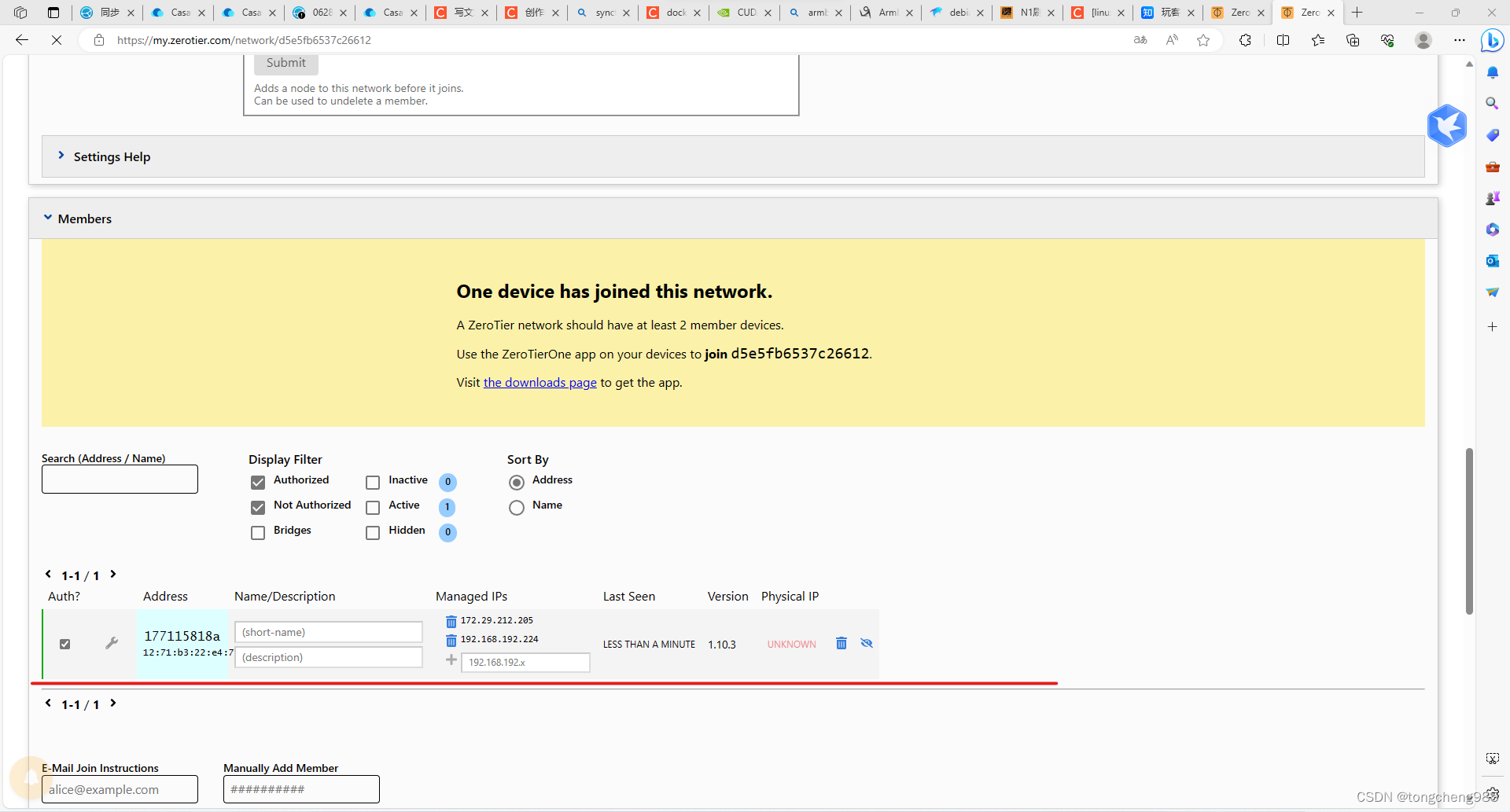Screen dimensions: 1510x812
Task: Expand the Settings Help section
Action: (x=733, y=156)
